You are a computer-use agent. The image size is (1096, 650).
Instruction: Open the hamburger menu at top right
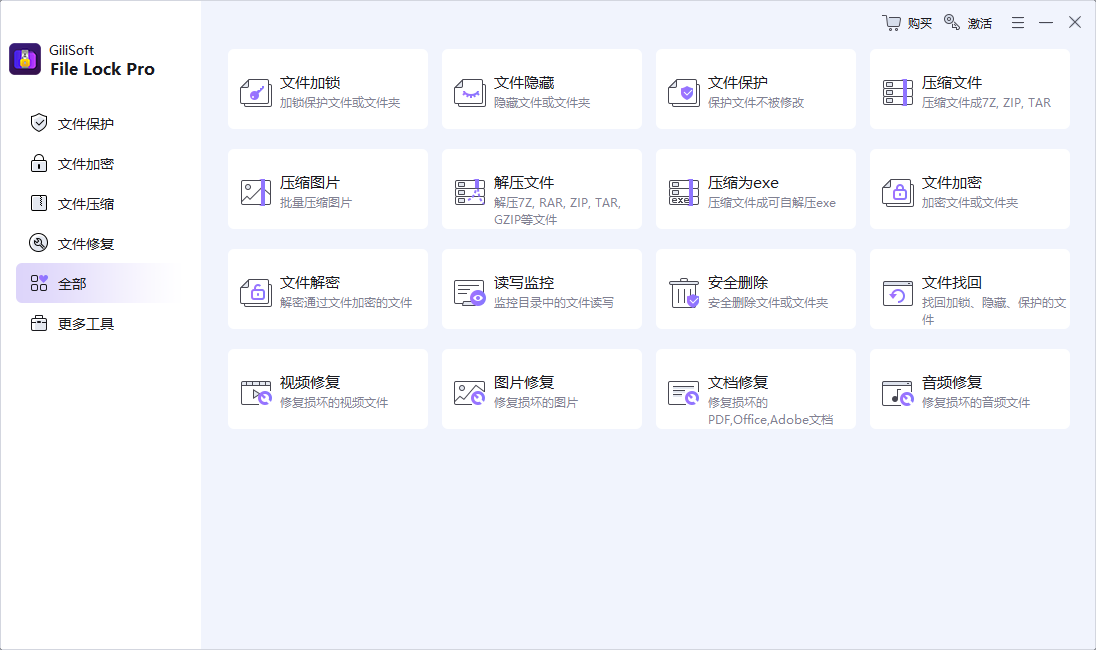(1017, 21)
